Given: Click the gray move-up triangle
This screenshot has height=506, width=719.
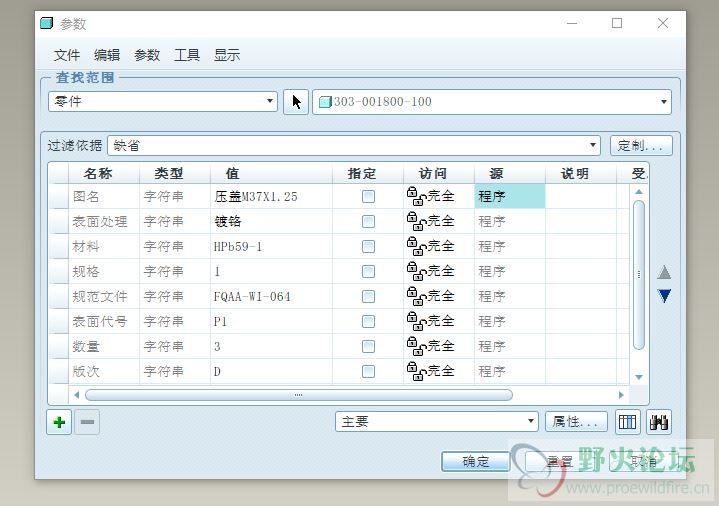Looking at the screenshot, I should (x=664, y=272).
